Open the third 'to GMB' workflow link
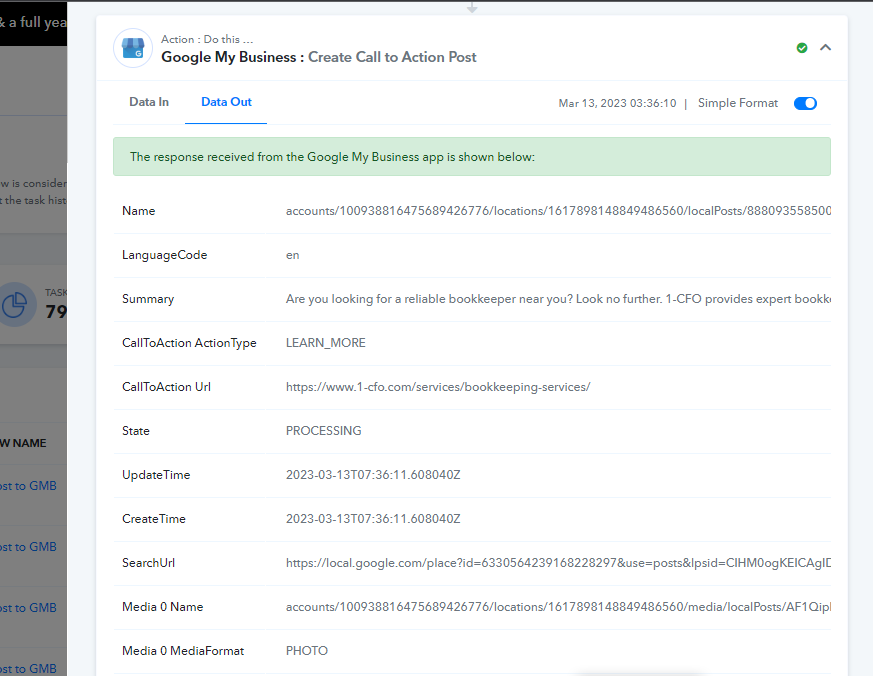The height and width of the screenshot is (676, 873). tap(28, 608)
